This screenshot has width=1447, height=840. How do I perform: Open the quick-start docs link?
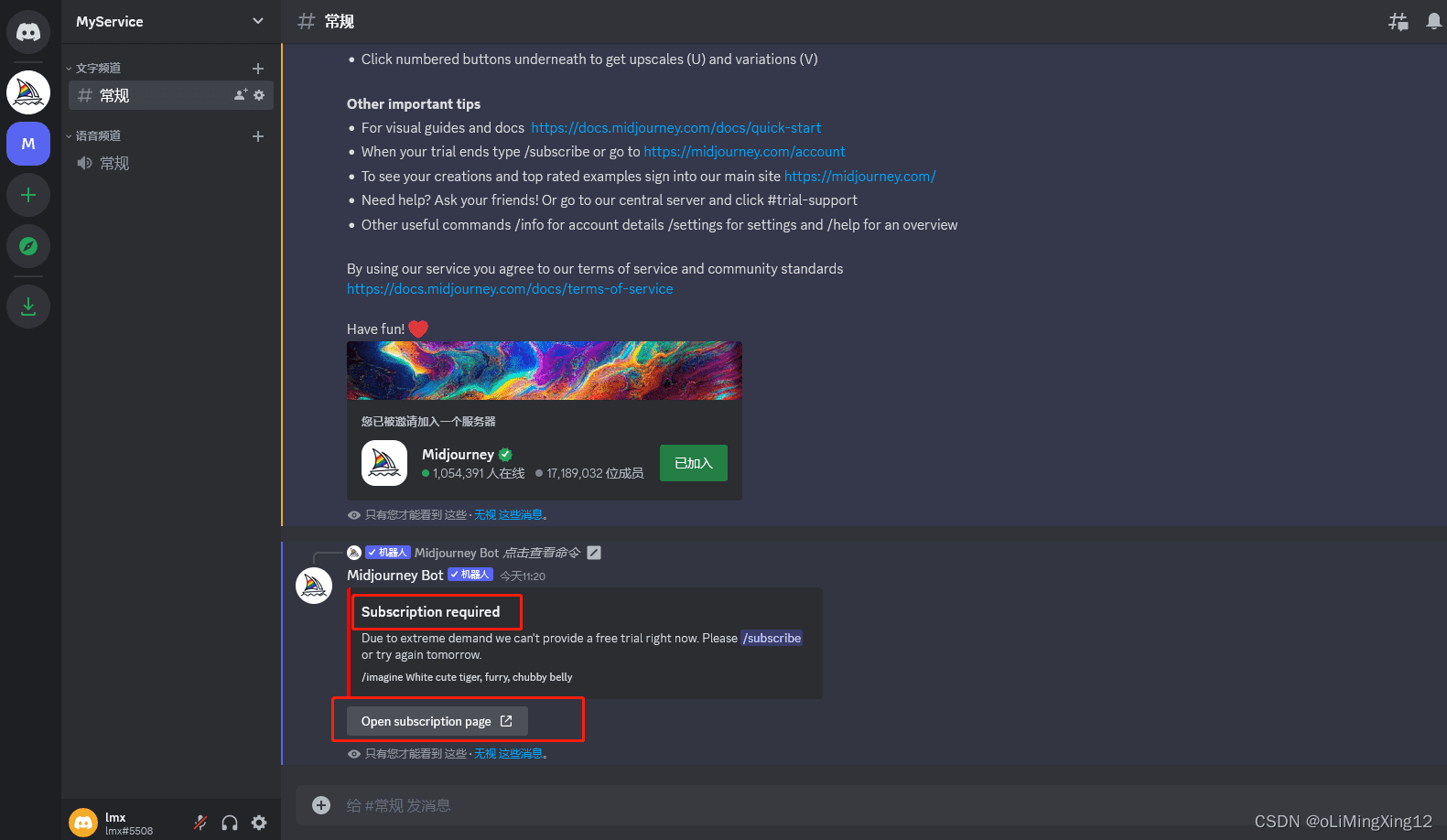point(675,128)
